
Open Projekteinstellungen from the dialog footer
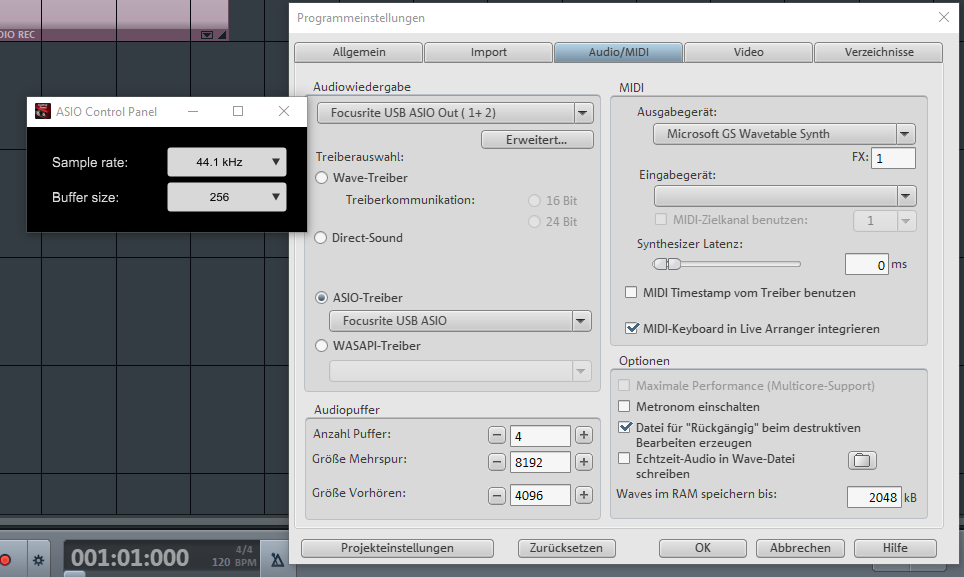397,548
